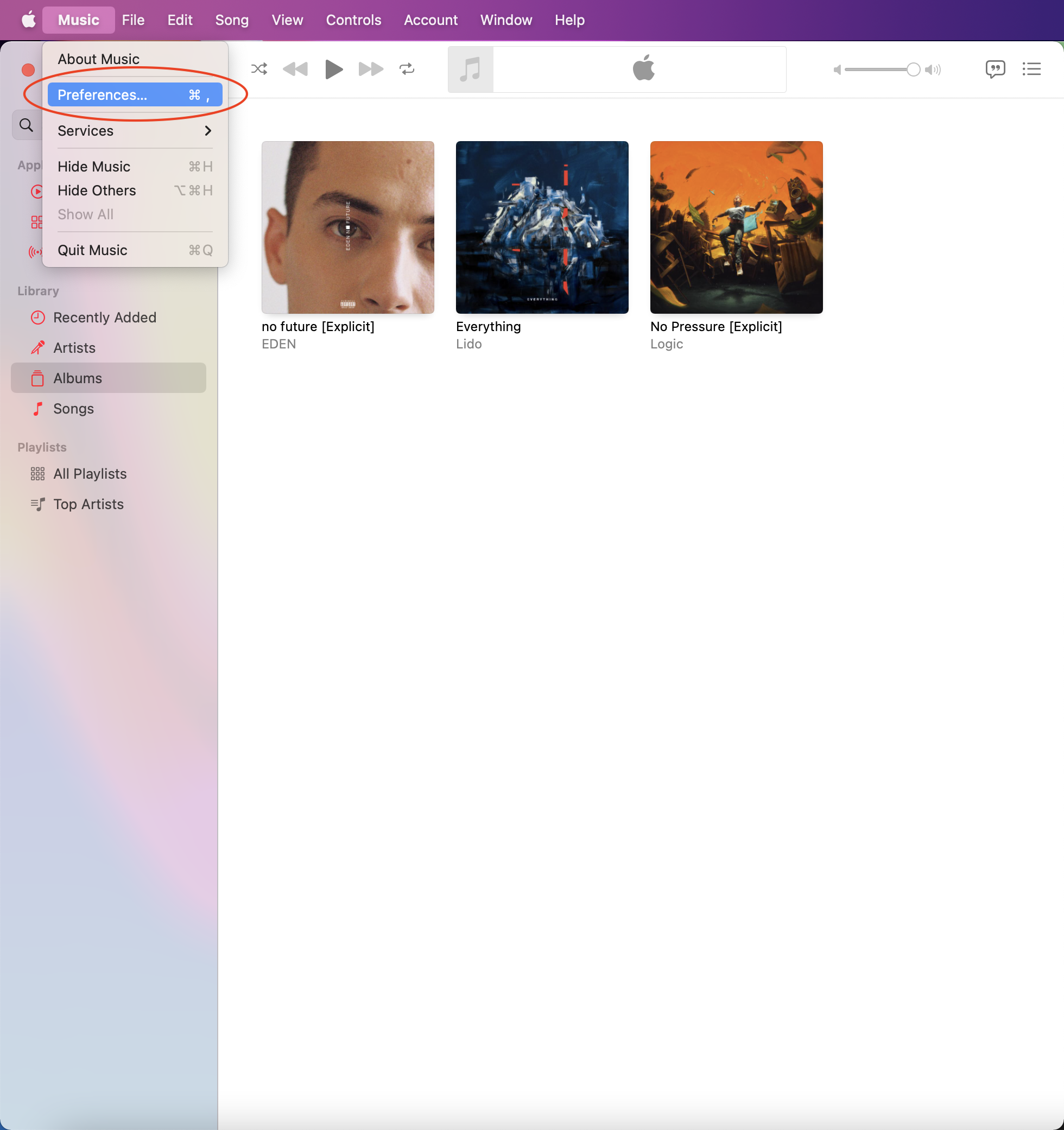Open the 'No Pressure' Logic album

coord(736,227)
